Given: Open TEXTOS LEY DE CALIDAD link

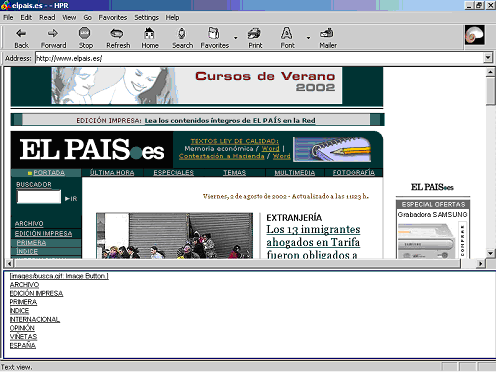Looking at the screenshot, I should coord(234,141).
